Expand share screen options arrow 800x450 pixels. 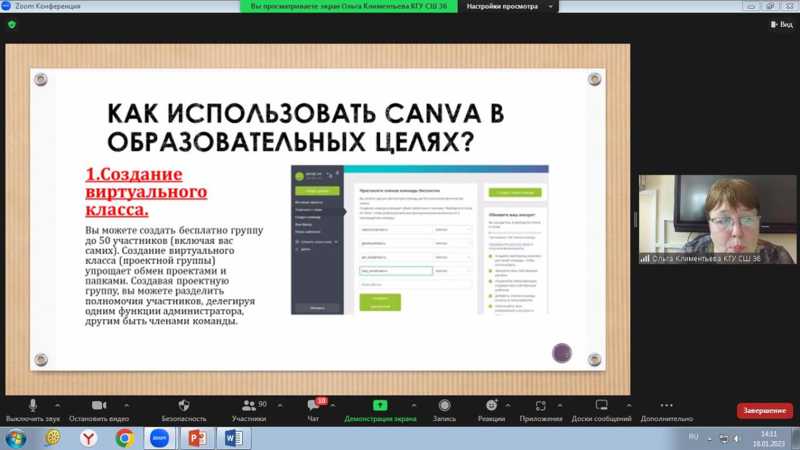coord(414,405)
